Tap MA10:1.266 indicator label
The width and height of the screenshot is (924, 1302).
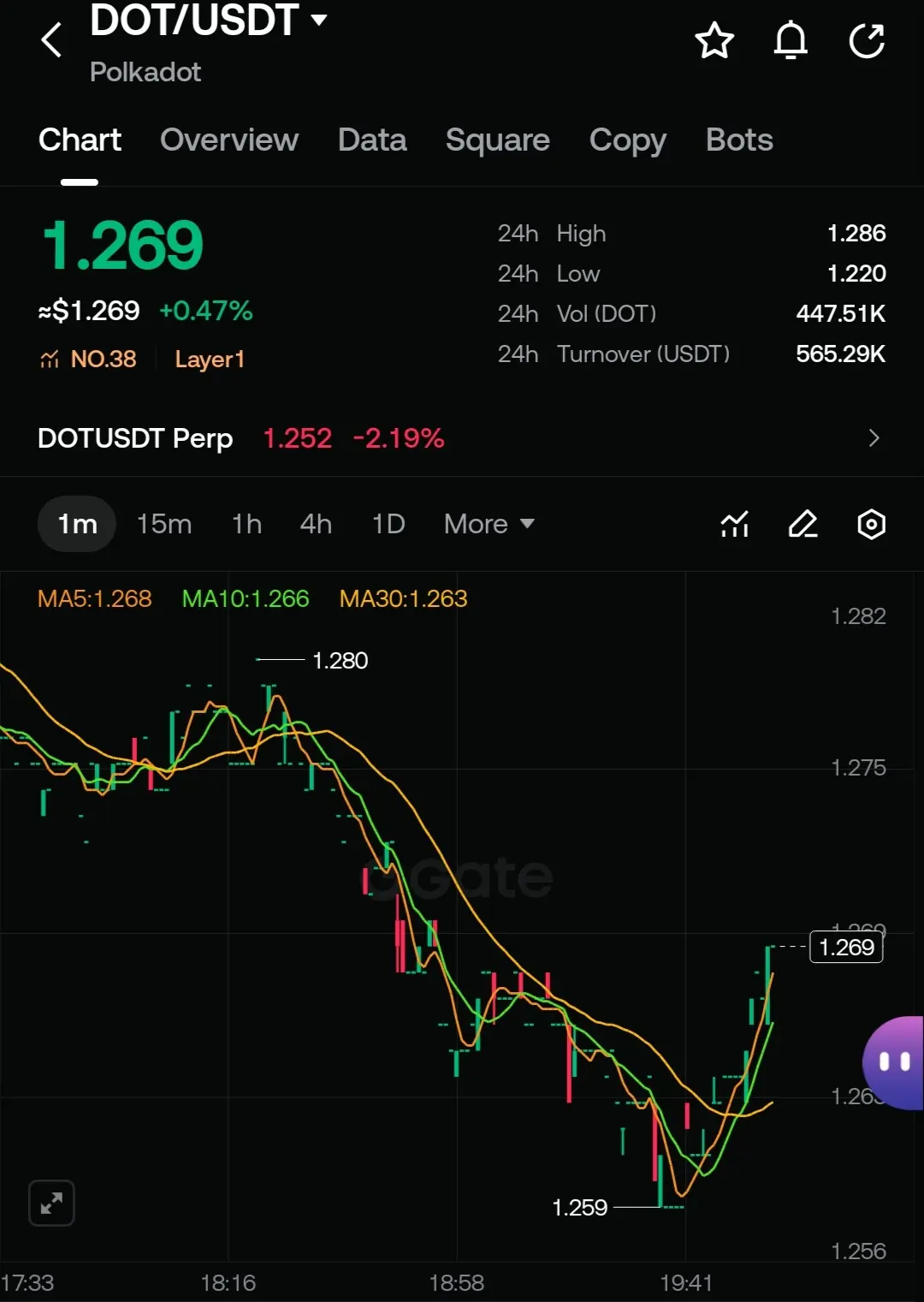[246, 598]
